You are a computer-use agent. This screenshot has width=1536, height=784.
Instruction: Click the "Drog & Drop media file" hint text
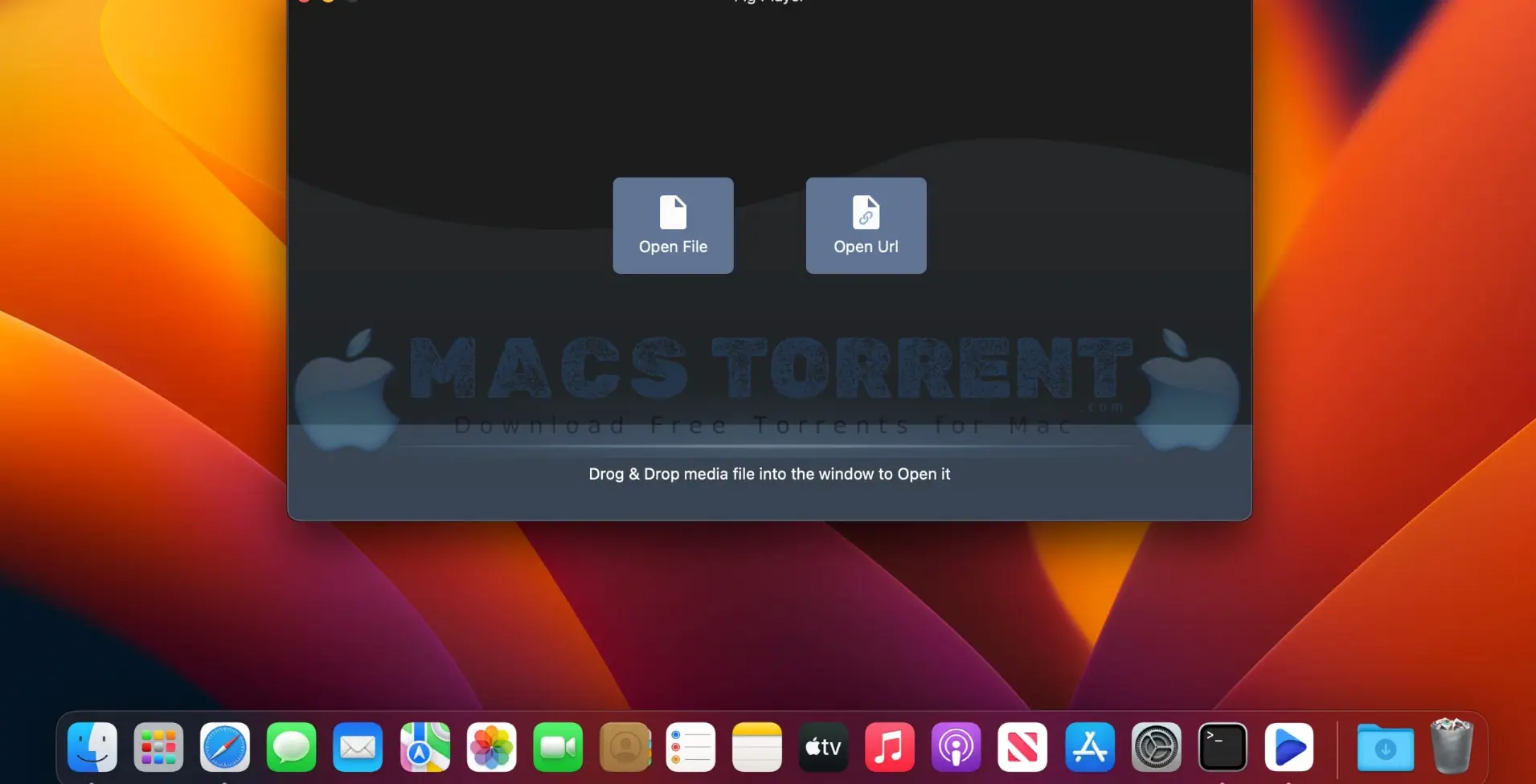click(769, 474)
